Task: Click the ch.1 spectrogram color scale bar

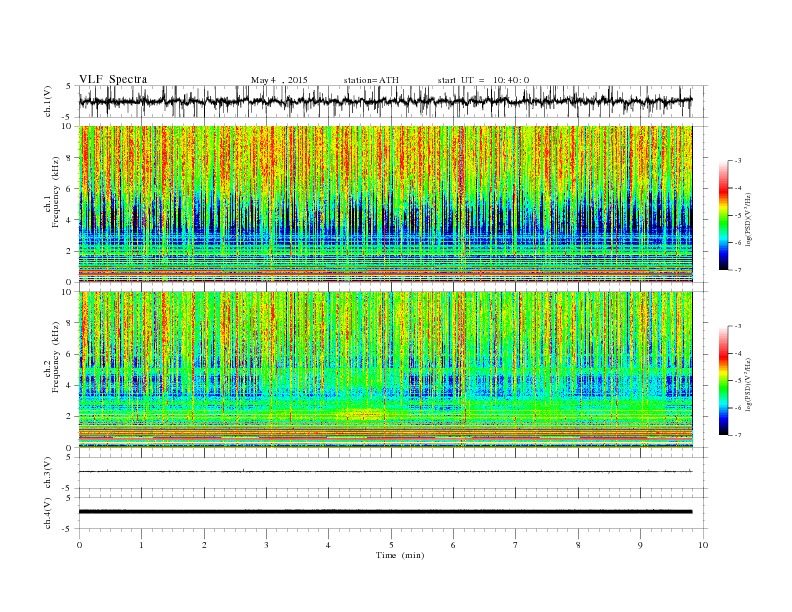Action: [723, 215]
